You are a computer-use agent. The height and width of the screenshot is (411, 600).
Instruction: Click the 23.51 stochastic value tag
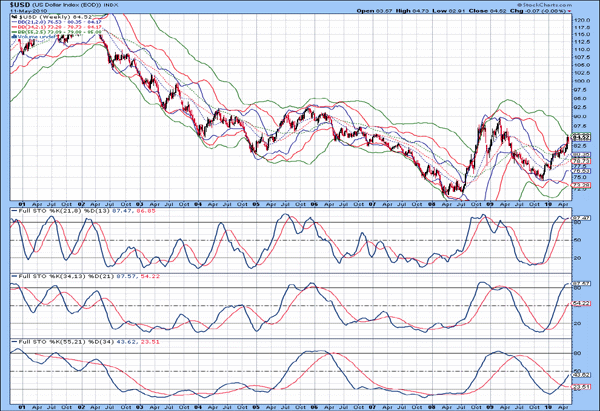pos(579,385)
